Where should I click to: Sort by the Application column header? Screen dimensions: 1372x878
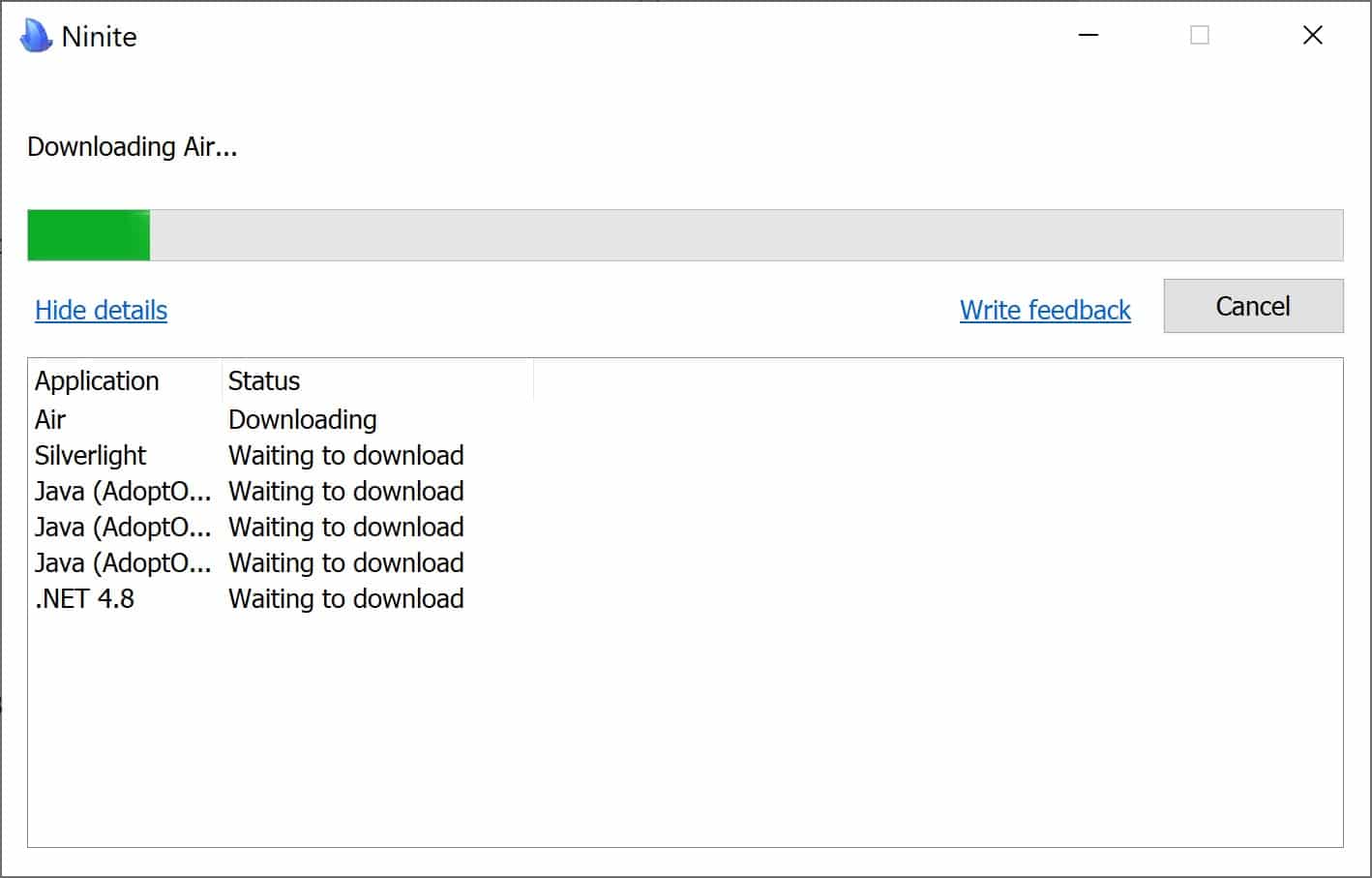pyautogui.click(x=126, y=380)
